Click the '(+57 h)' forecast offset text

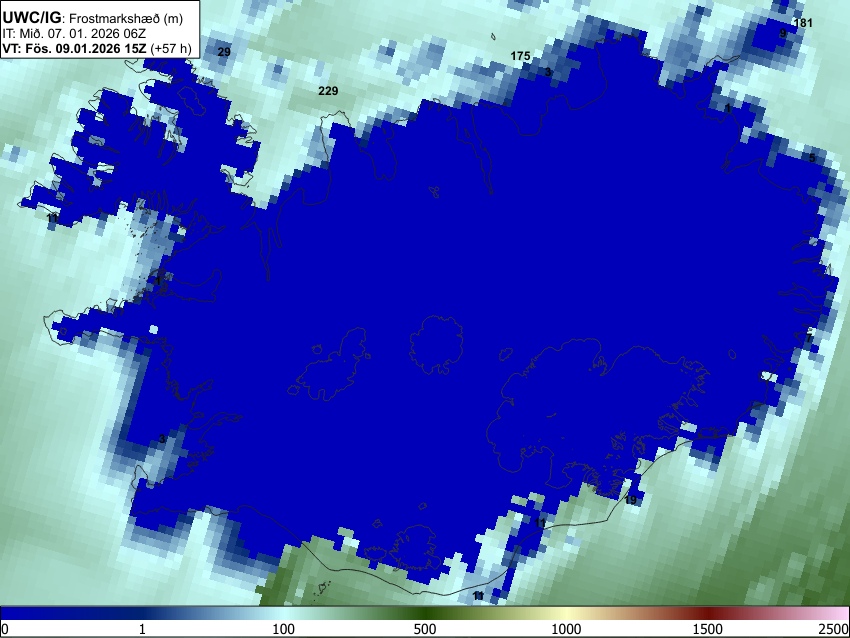pos(171,48)
